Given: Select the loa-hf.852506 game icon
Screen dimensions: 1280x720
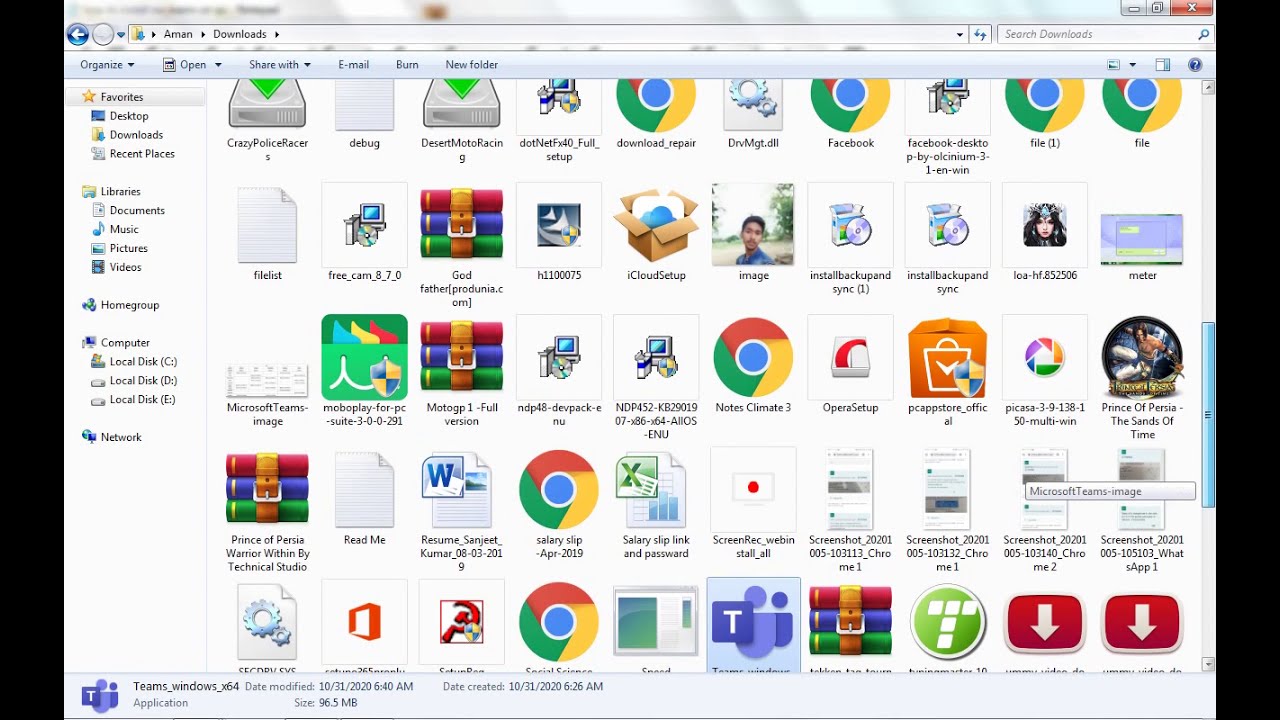Looking at the screenshot, I should 1044,224.
